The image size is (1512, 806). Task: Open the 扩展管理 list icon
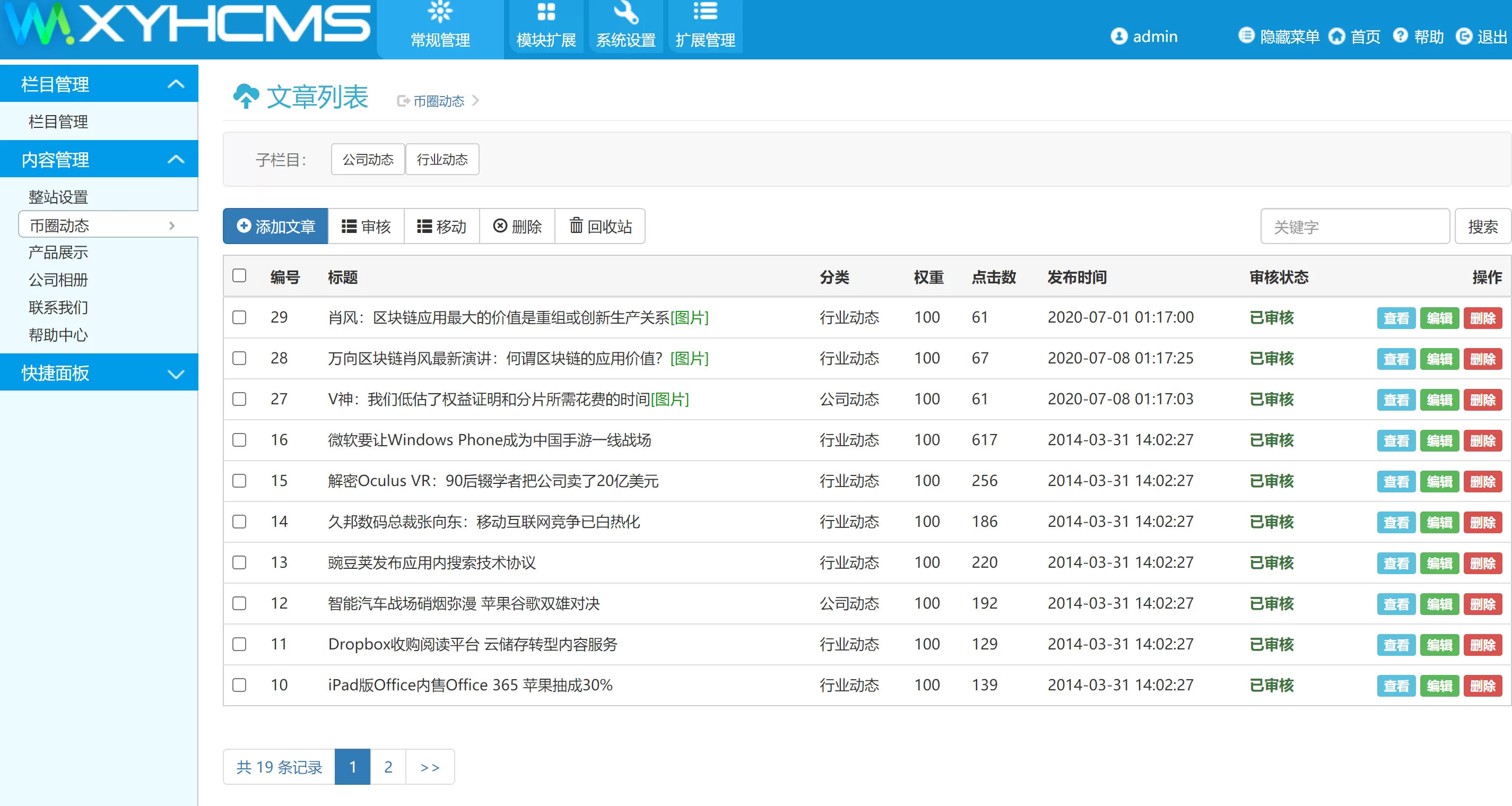pyautogui.click(x=705, y=11)
